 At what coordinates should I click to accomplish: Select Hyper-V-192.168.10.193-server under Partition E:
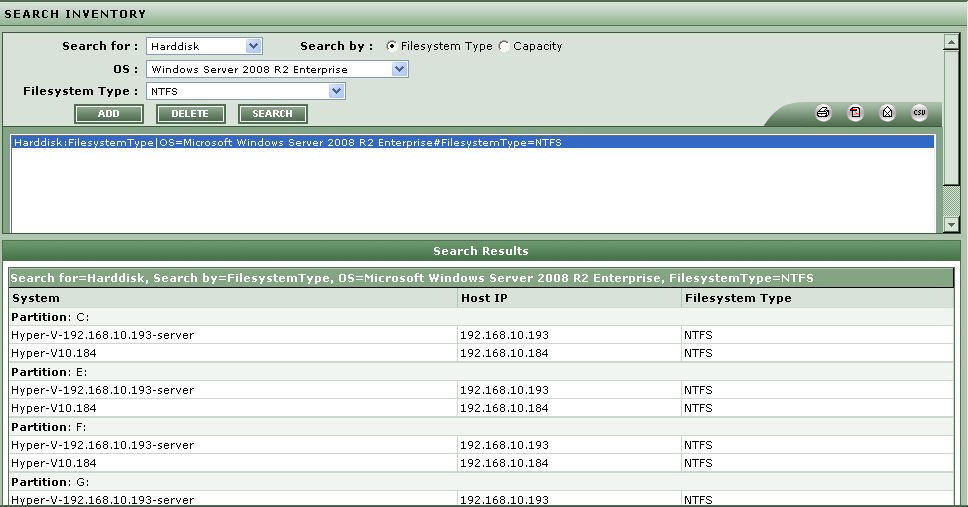102,390
